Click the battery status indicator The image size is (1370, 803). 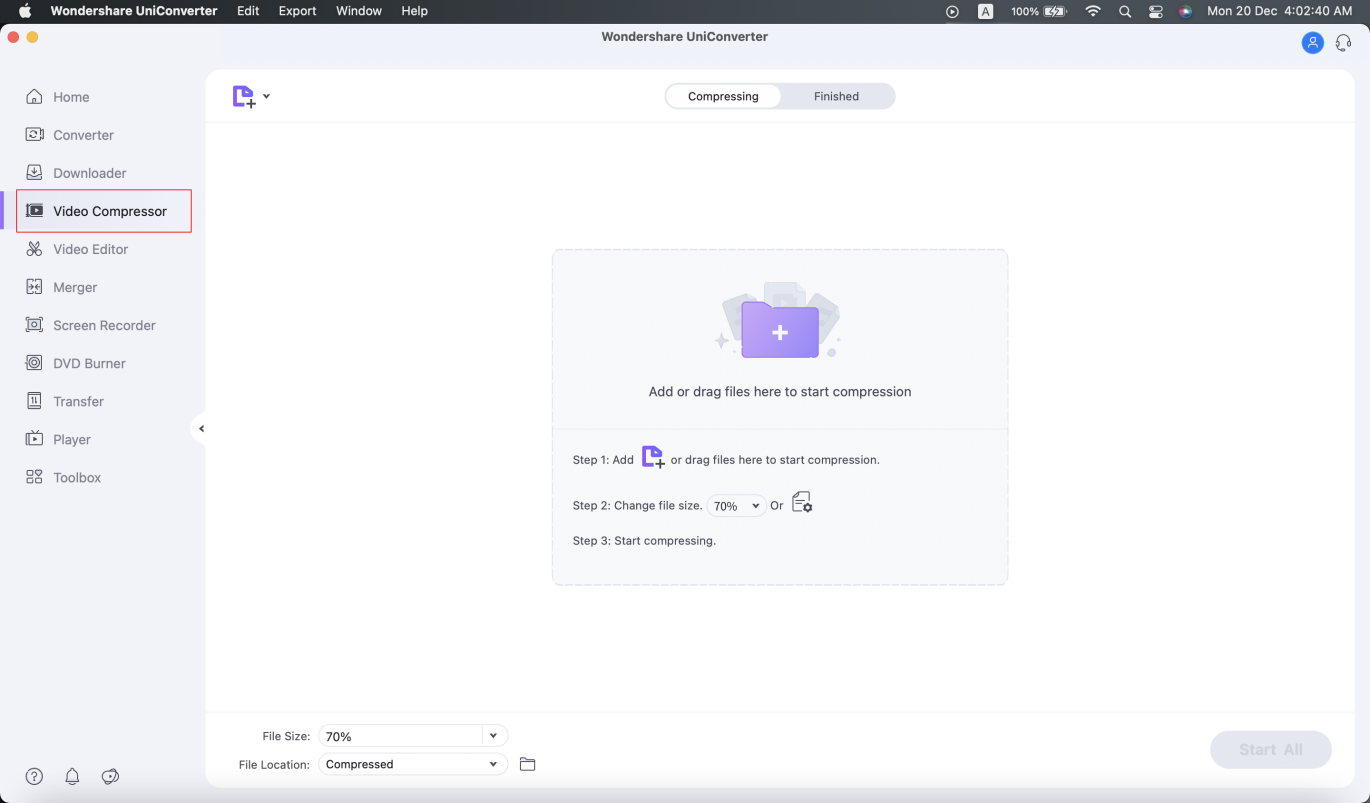click(x=1038, y=11)
